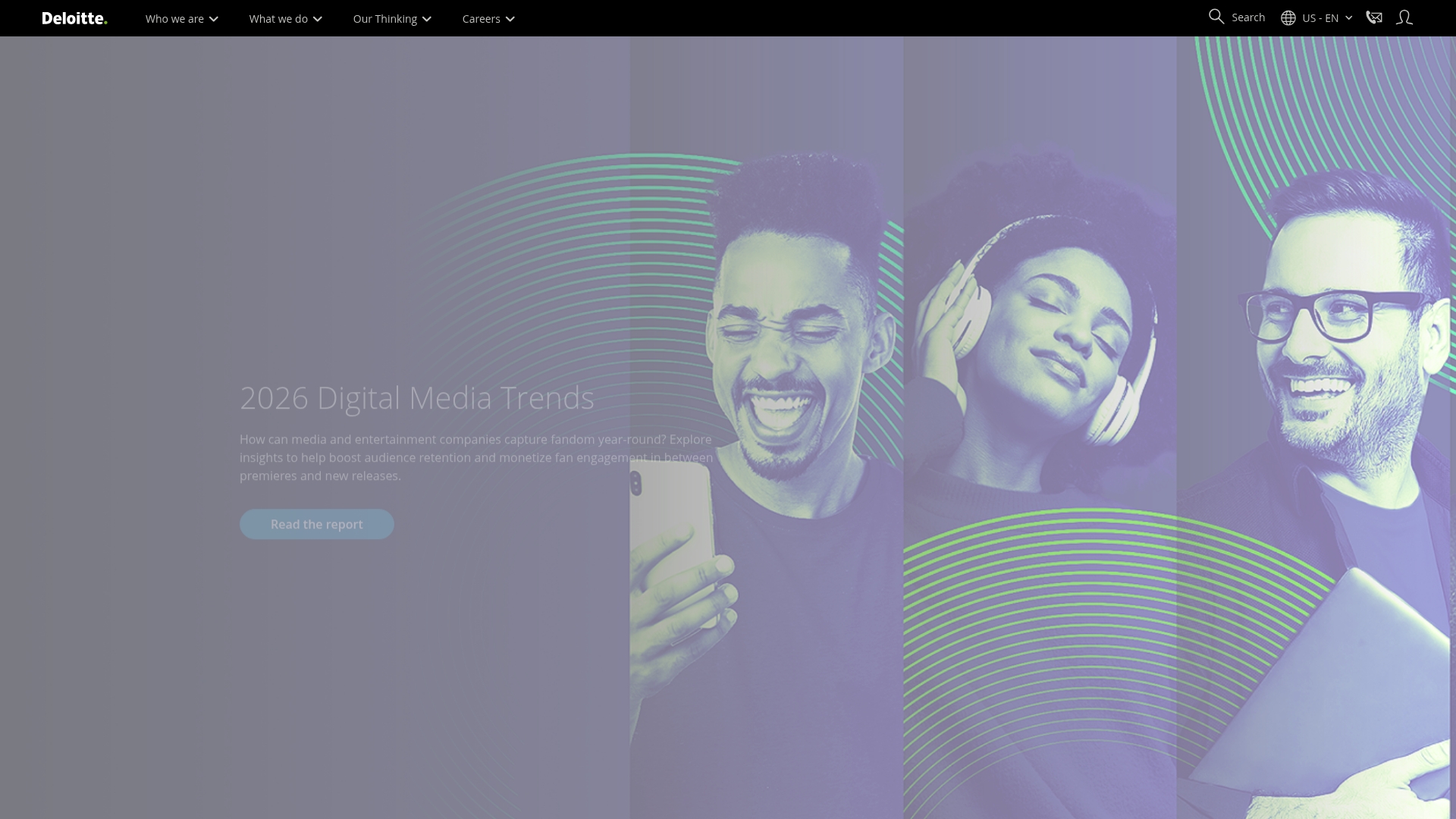1456x819 pixels.
Task: Expand the Who we are chevron
Action: coord(213,19)
